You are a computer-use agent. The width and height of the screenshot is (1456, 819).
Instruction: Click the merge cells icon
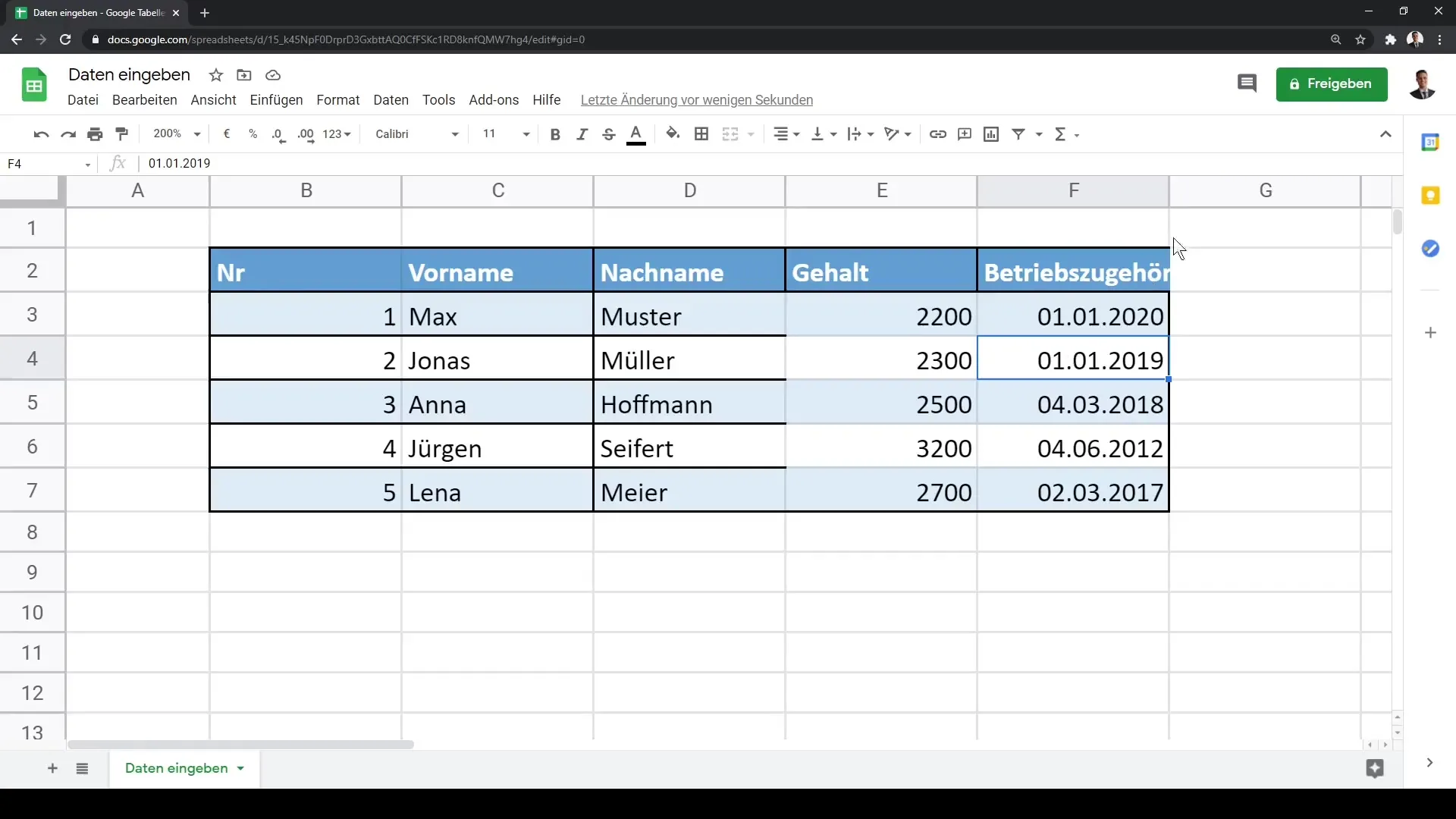[x=730, y=134]
